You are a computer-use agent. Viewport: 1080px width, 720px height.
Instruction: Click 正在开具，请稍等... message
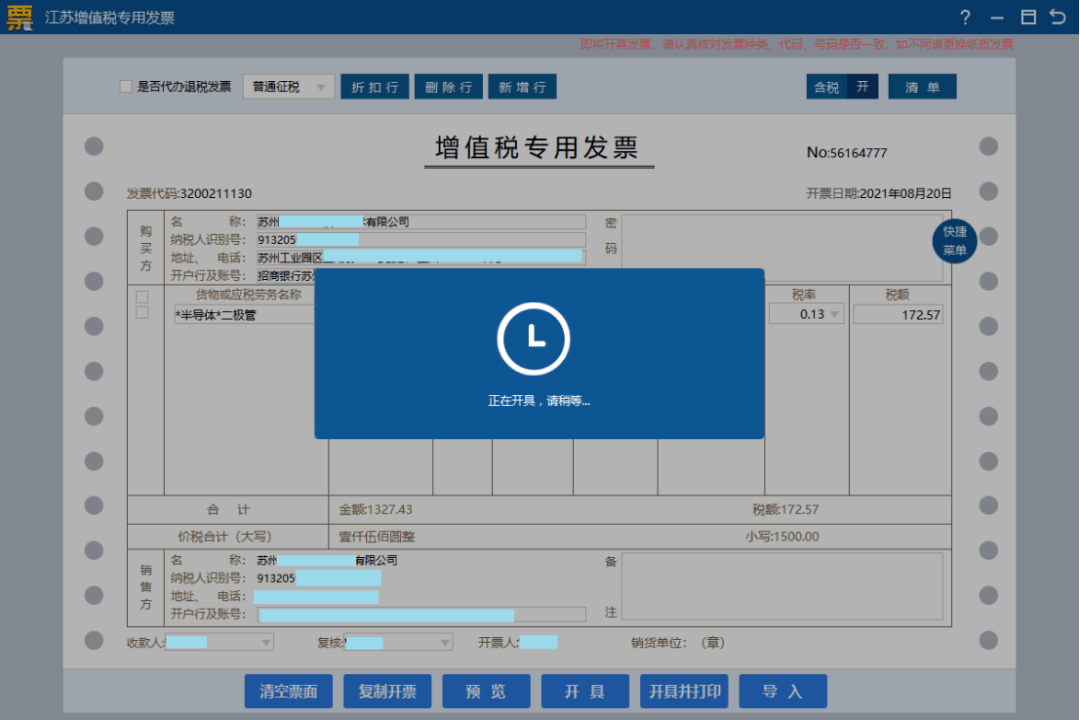click(x=539, y=401)
